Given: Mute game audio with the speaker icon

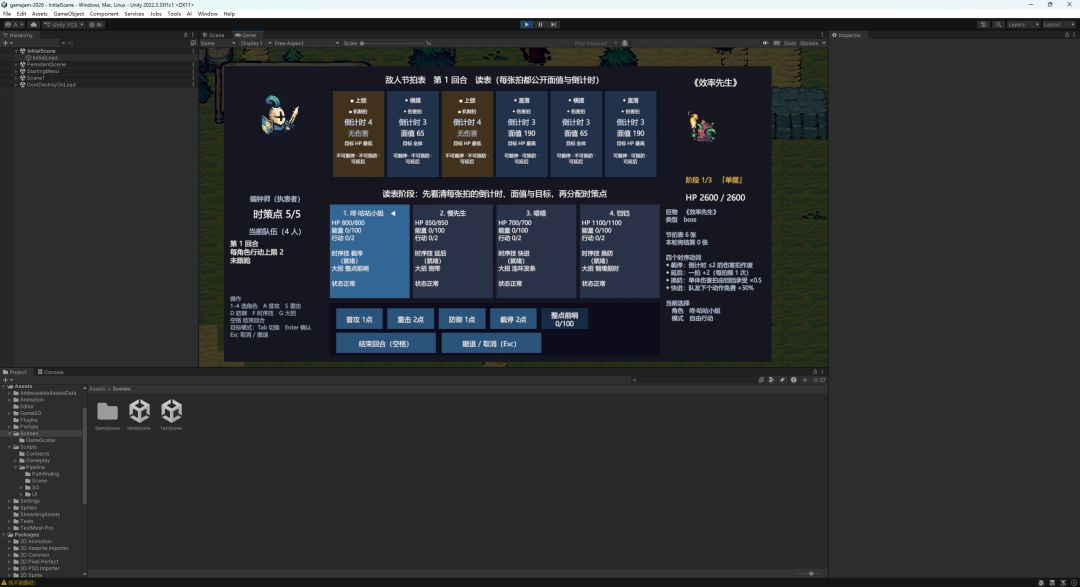Looking at the screenshot, I should click(x=765, y=43).
